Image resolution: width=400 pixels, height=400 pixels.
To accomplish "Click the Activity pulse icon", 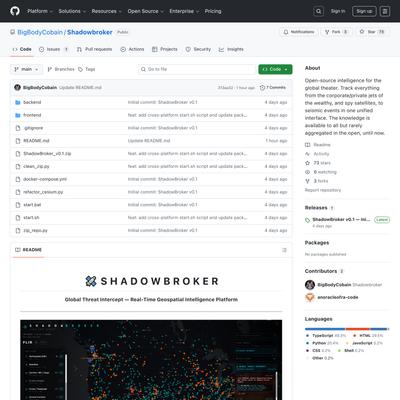I will pyautogui.click(x=307, y=154).
